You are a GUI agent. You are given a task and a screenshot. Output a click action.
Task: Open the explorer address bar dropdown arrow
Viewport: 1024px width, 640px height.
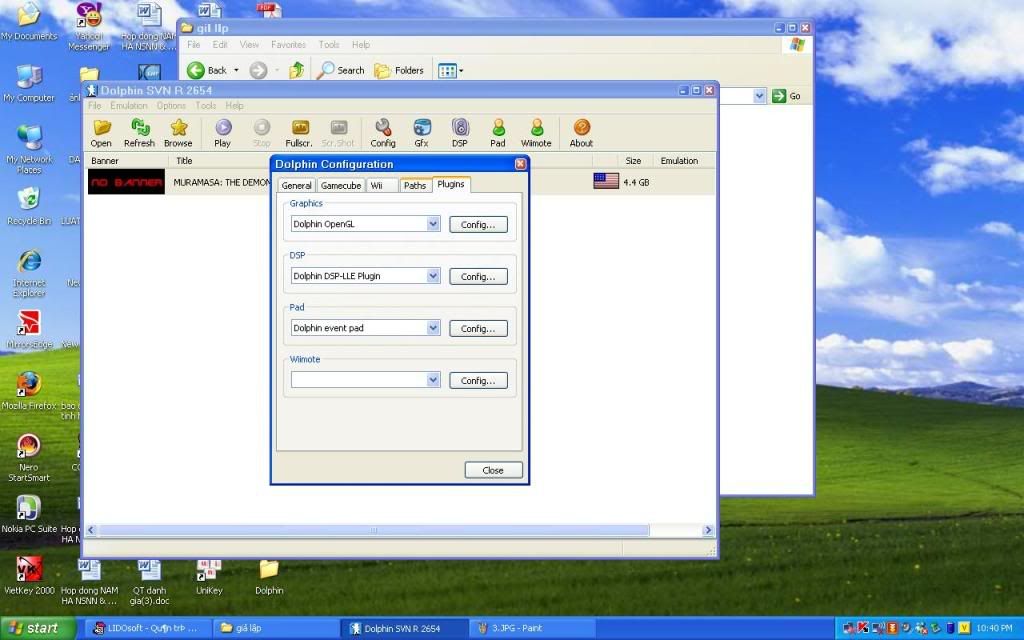click(x=759, y=96)
